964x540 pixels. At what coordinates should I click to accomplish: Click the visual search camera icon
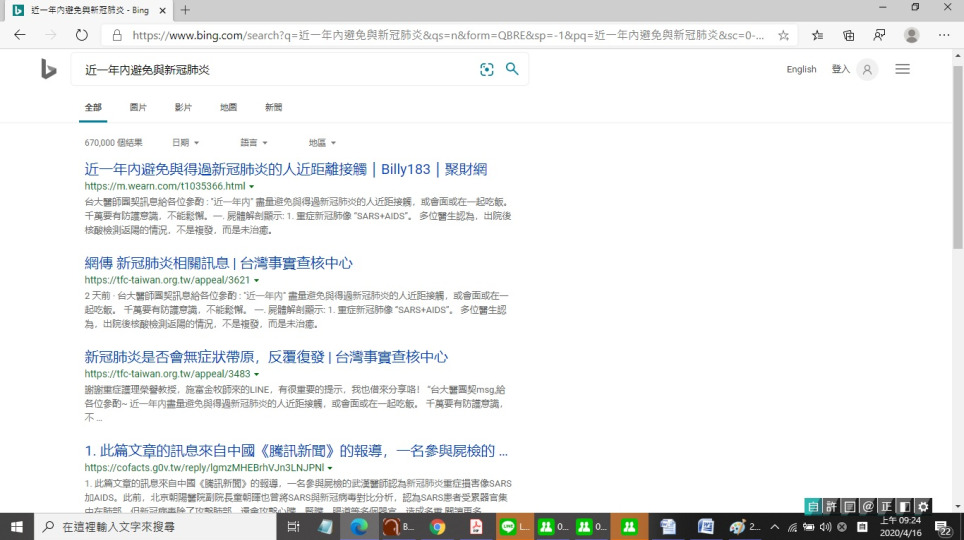coord(487,69)
